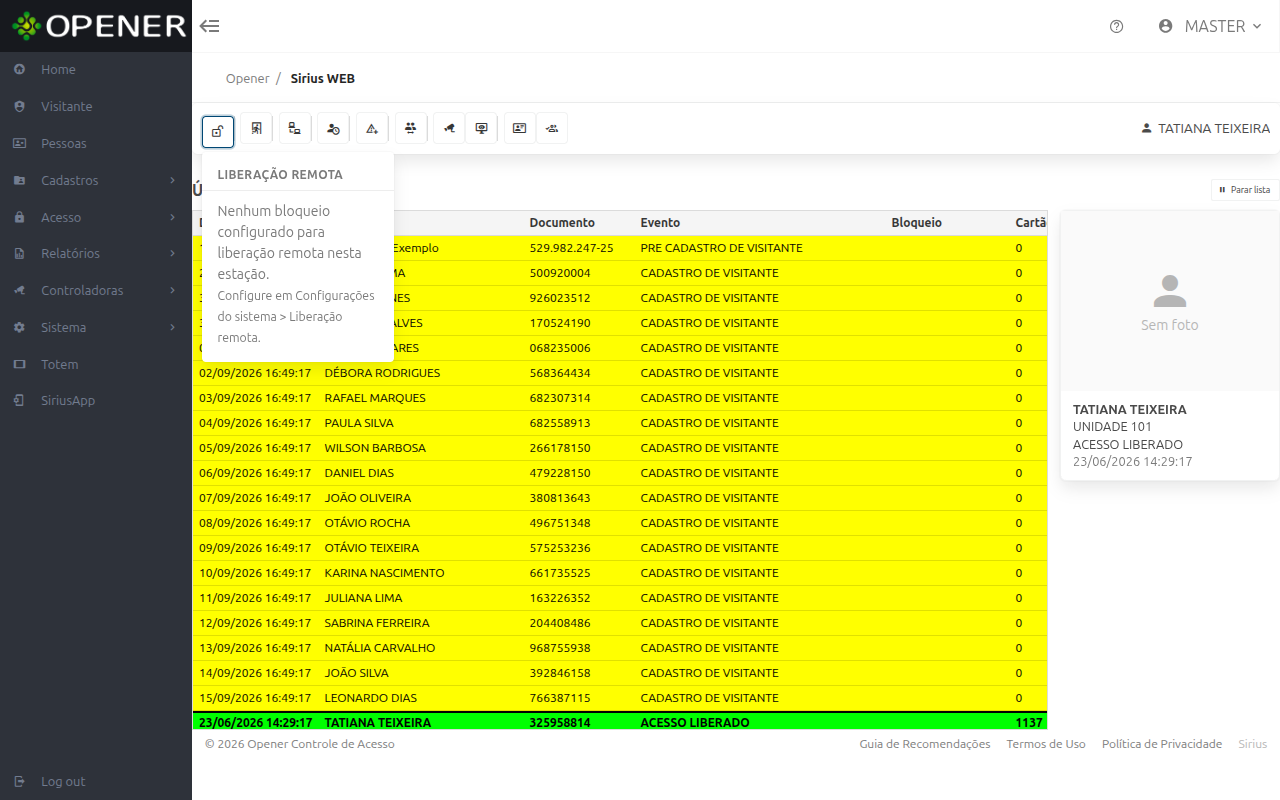Viewport: 1280px width, 800px height.
Task: Select the DÉBORA RODRIGUES row name
Action: click(x=382, y=373)
